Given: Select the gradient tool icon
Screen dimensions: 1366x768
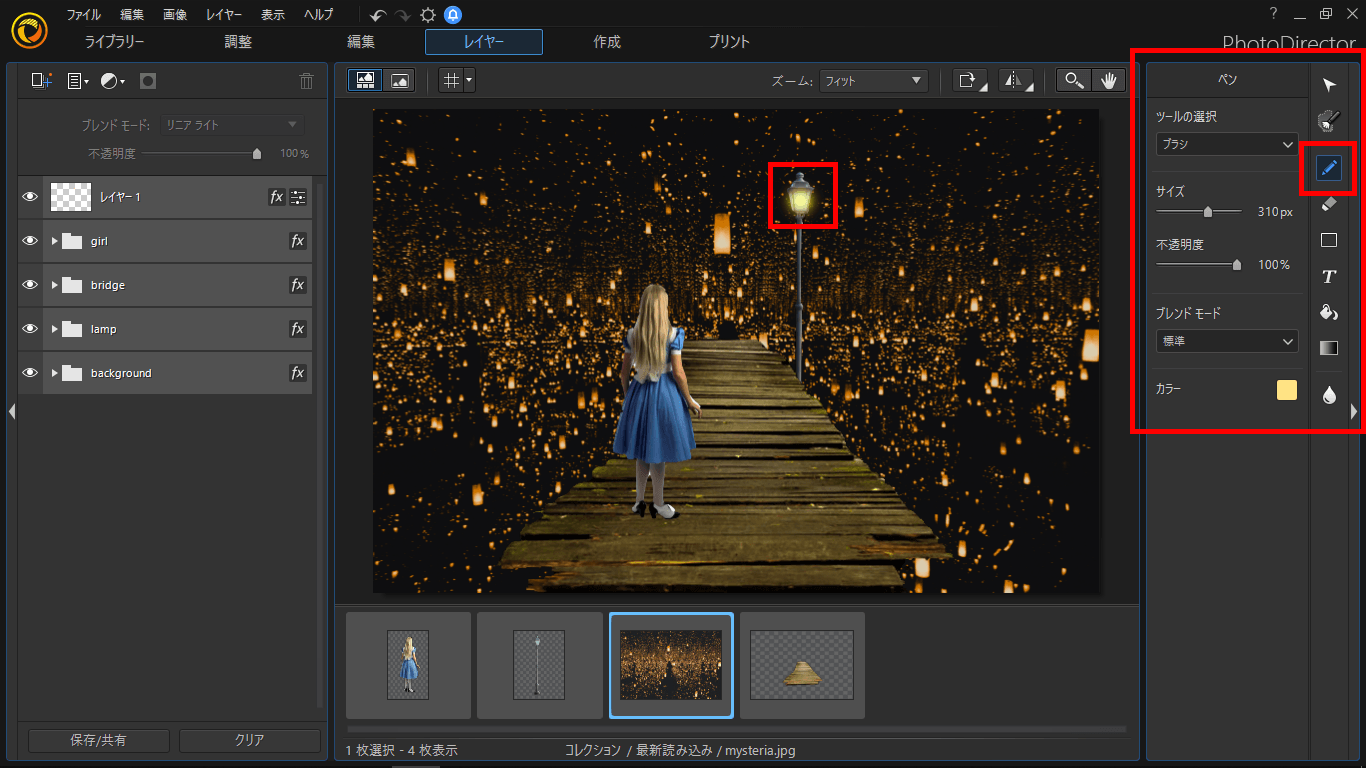Looking at the screenshot, I should click(1329, 348).
